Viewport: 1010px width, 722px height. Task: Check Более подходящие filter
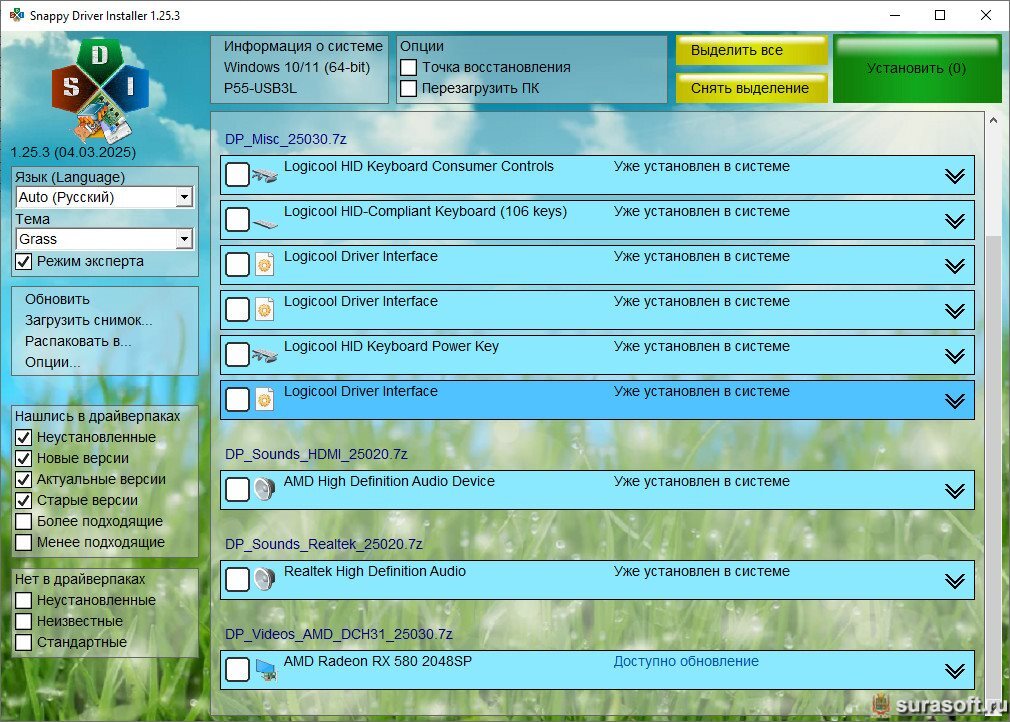(x=23, y=522)
